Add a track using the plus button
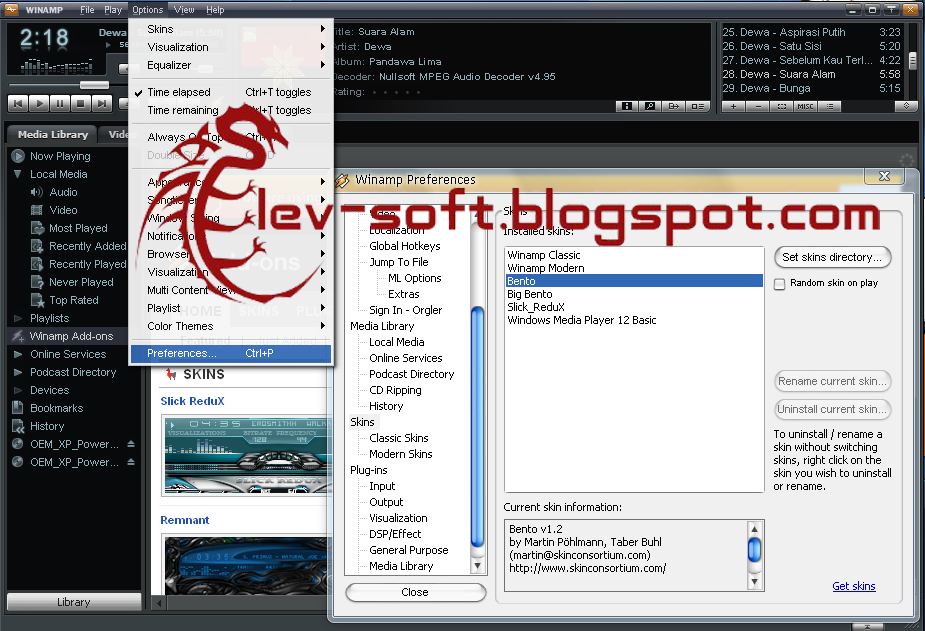This screenshot has width=925, height=631. coord(733,105)
